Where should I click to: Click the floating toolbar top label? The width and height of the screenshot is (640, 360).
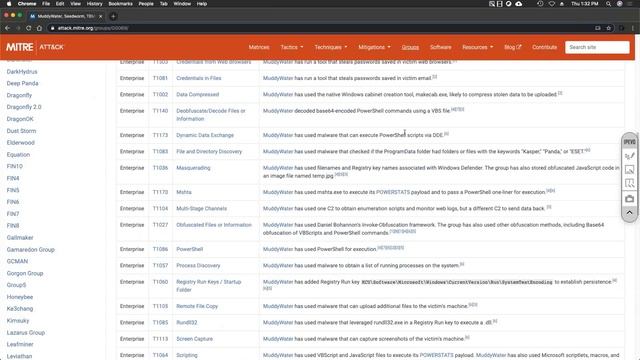[629, 142]
